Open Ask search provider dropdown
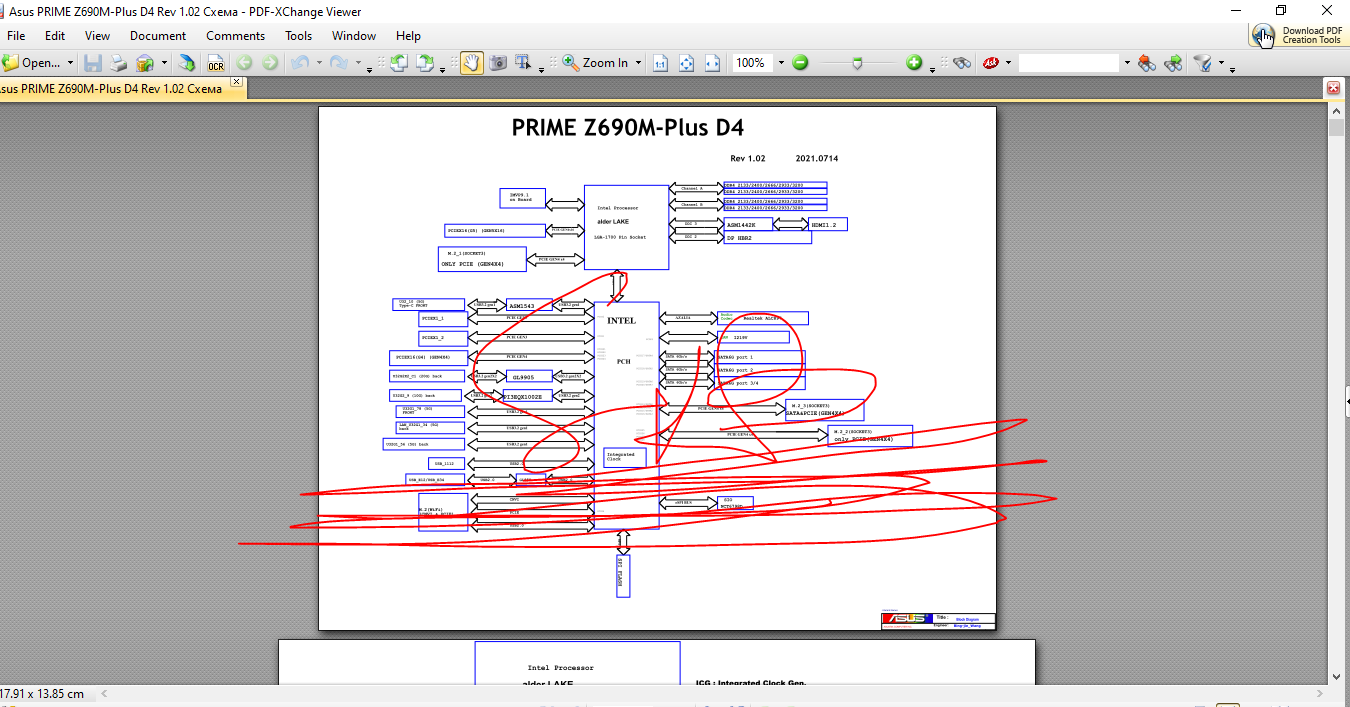The image size is (1350, 707). point(1009,63)
